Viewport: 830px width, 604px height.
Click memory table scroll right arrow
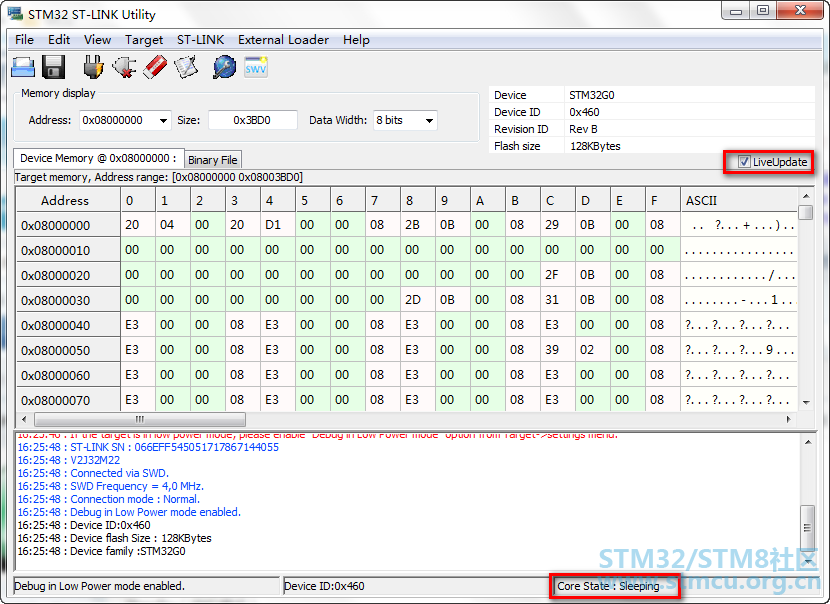[x=789, y=419]
